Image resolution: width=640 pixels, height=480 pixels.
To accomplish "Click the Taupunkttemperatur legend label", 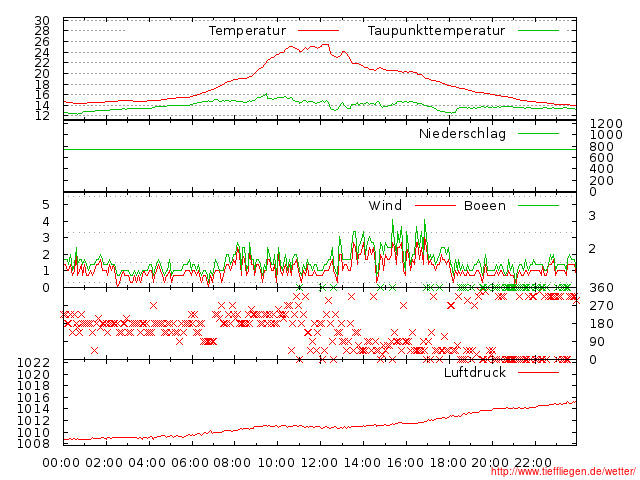I will (436, 31).
